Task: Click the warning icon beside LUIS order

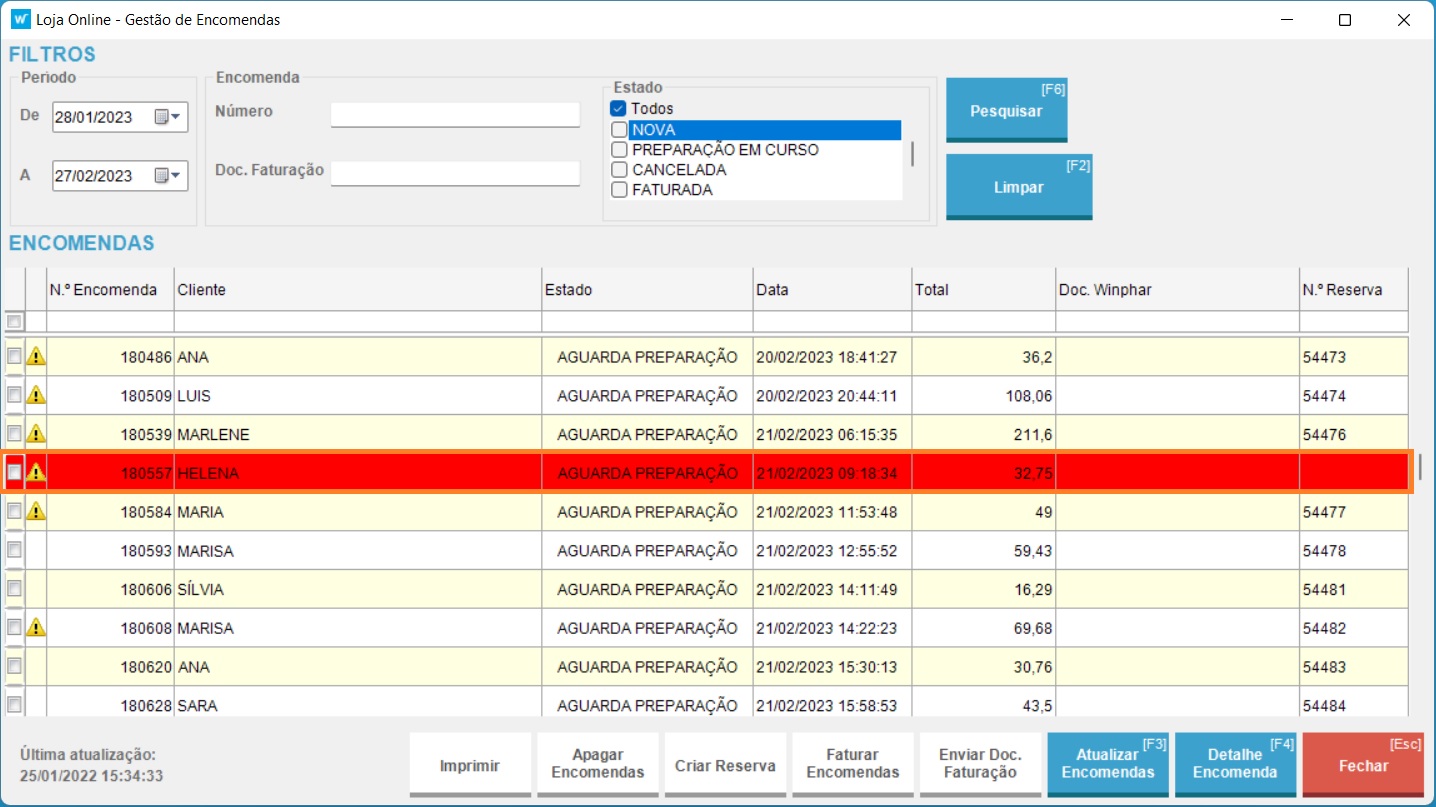Action: (36, 395)
